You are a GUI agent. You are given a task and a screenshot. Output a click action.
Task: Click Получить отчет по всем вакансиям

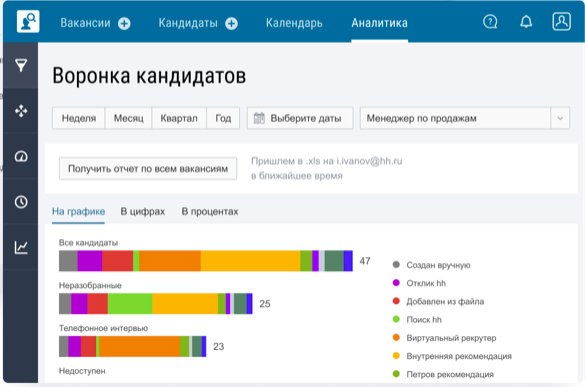148,169
